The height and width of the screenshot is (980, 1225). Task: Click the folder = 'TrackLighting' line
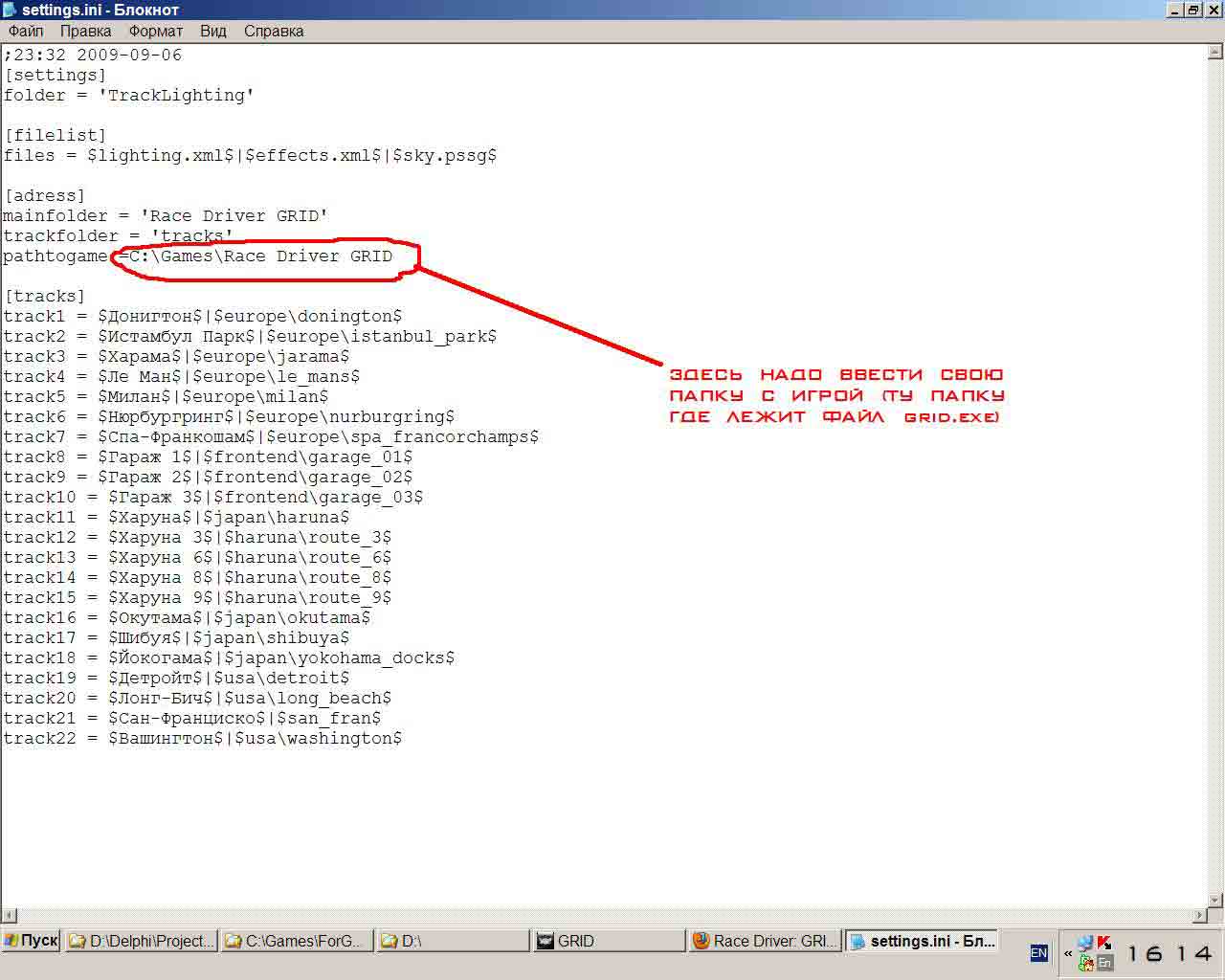pos(129,95)
